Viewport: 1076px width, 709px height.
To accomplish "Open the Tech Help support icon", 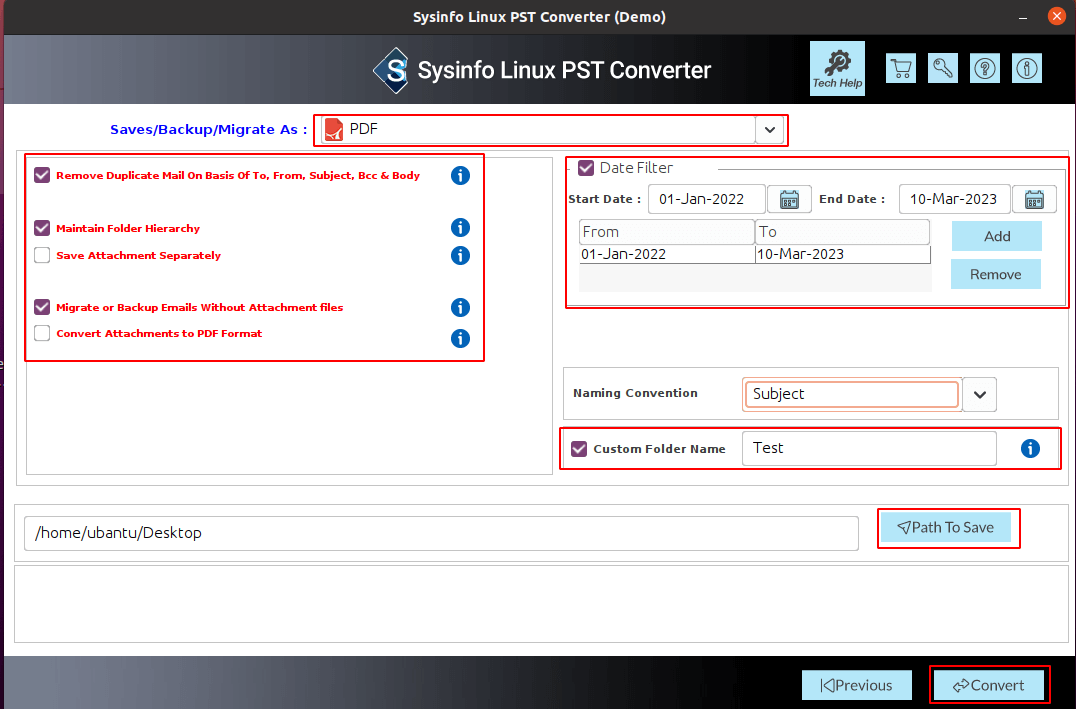I will tap(837, 68).
